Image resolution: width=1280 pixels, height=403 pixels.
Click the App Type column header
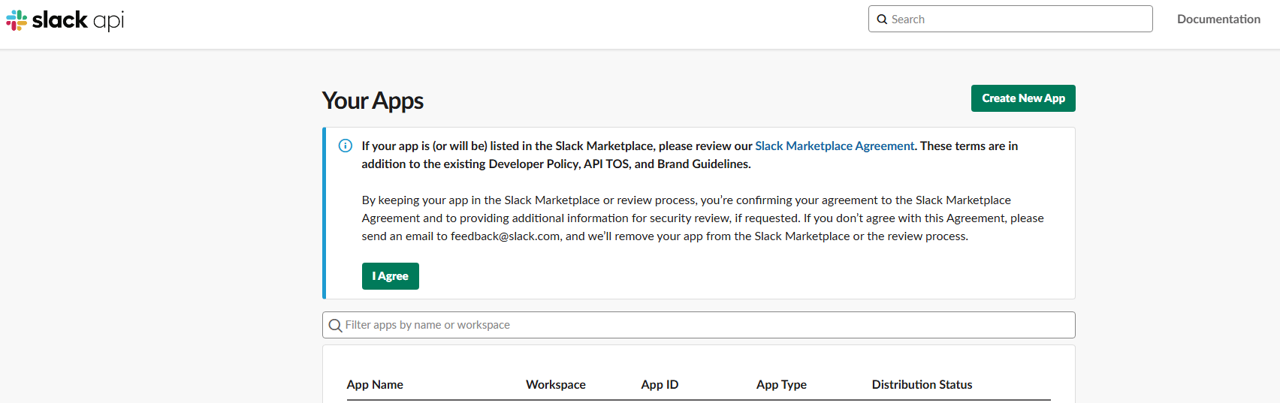click(x=781, y=385)
